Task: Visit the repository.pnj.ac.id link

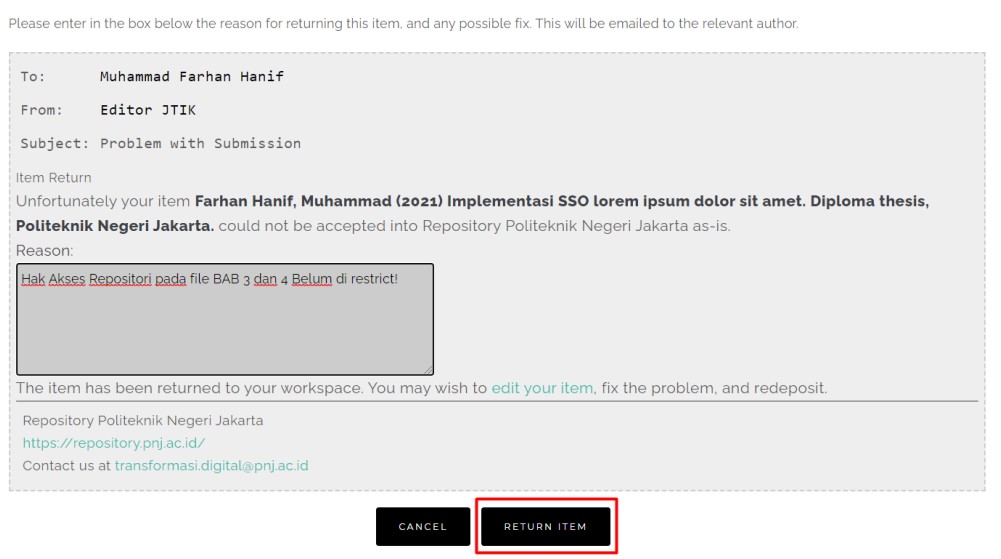Action: [x=114, y=443]
